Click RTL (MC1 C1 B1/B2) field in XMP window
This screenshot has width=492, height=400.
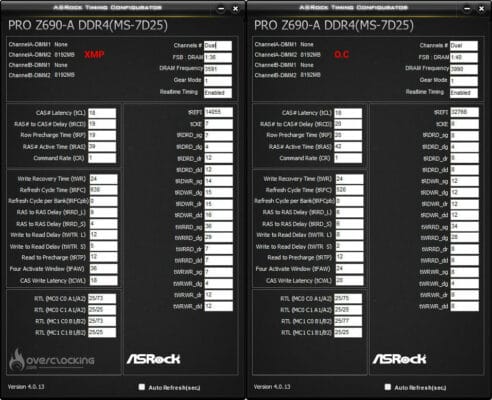(102, 332)
